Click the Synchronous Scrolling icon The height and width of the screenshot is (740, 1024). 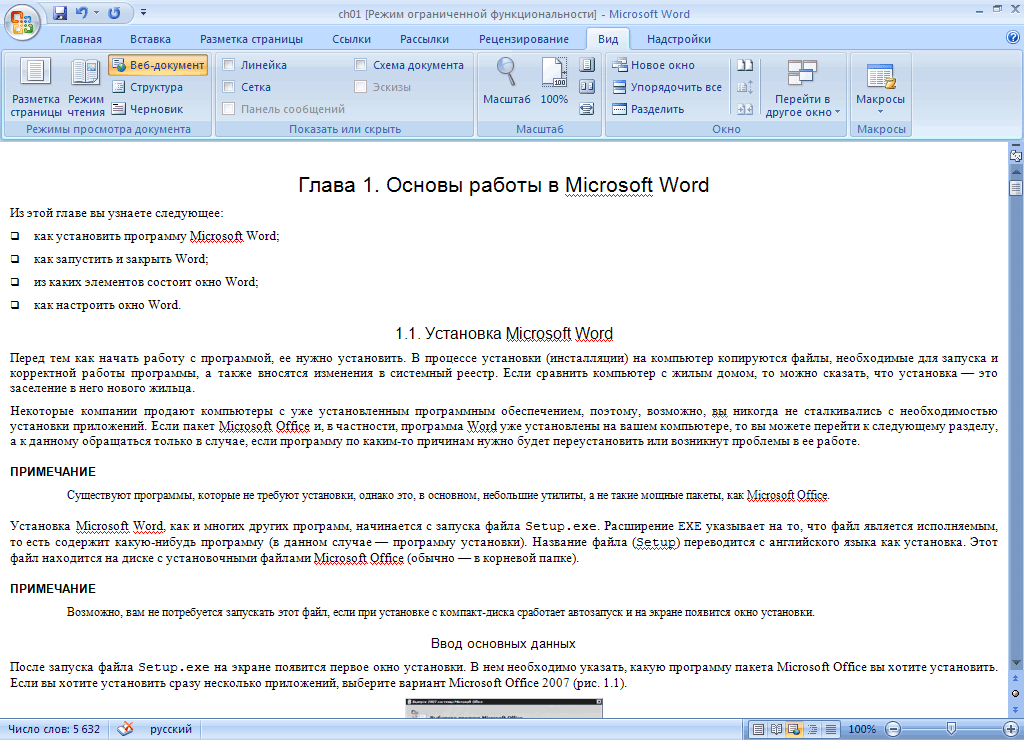click(x=745, y=87)
